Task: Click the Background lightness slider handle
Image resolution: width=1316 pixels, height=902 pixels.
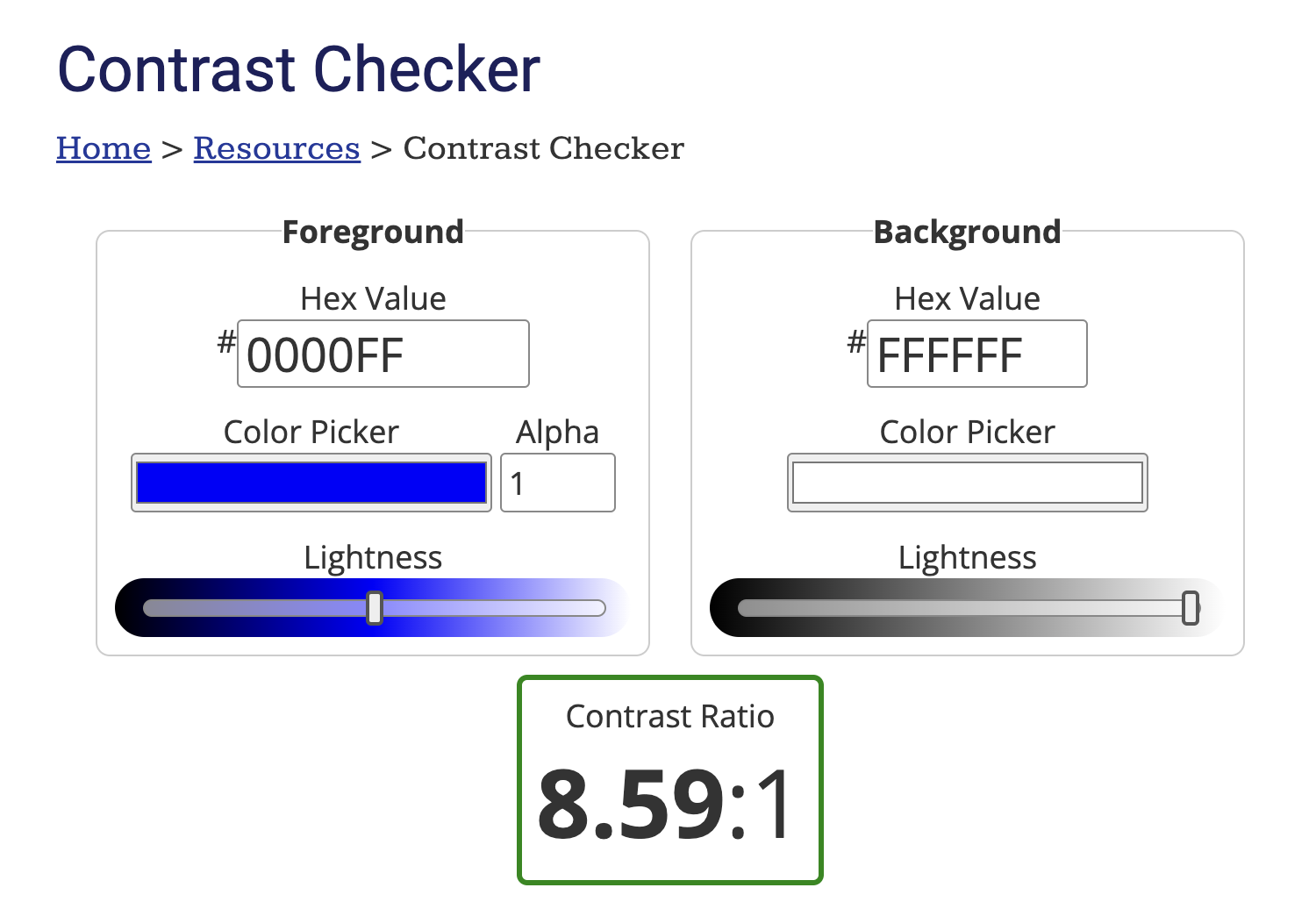Action: (1190, 608)
